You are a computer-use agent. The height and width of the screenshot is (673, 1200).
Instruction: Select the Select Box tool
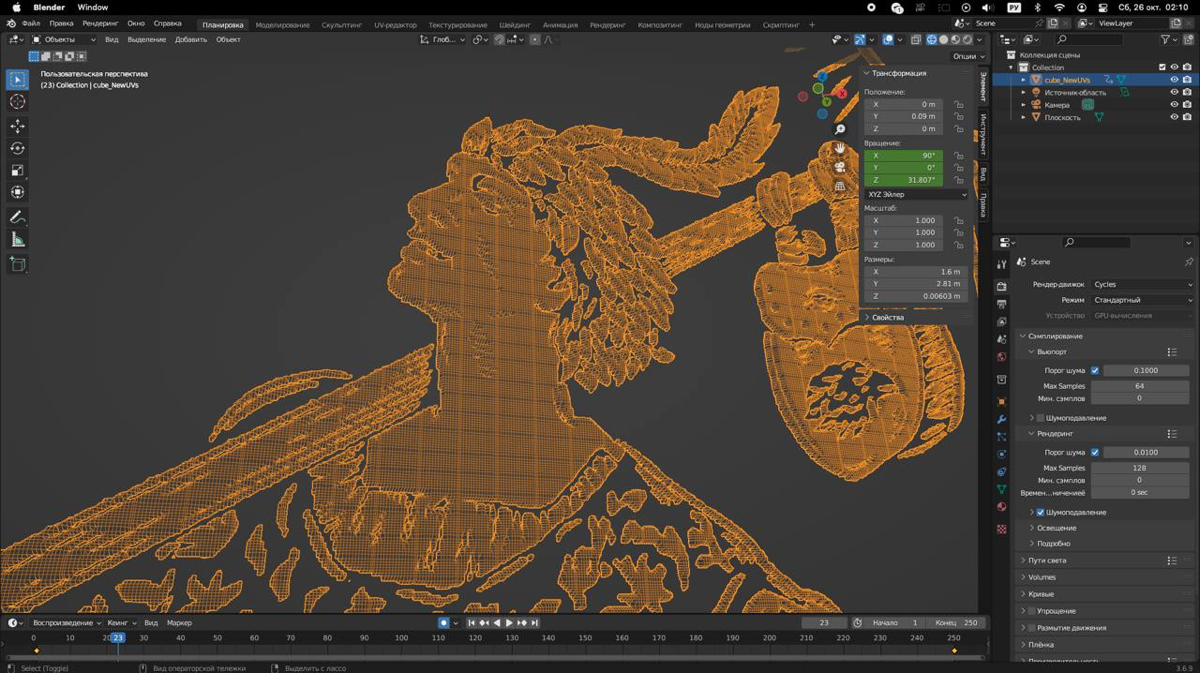pyautogui.click(x=18, y=79)
